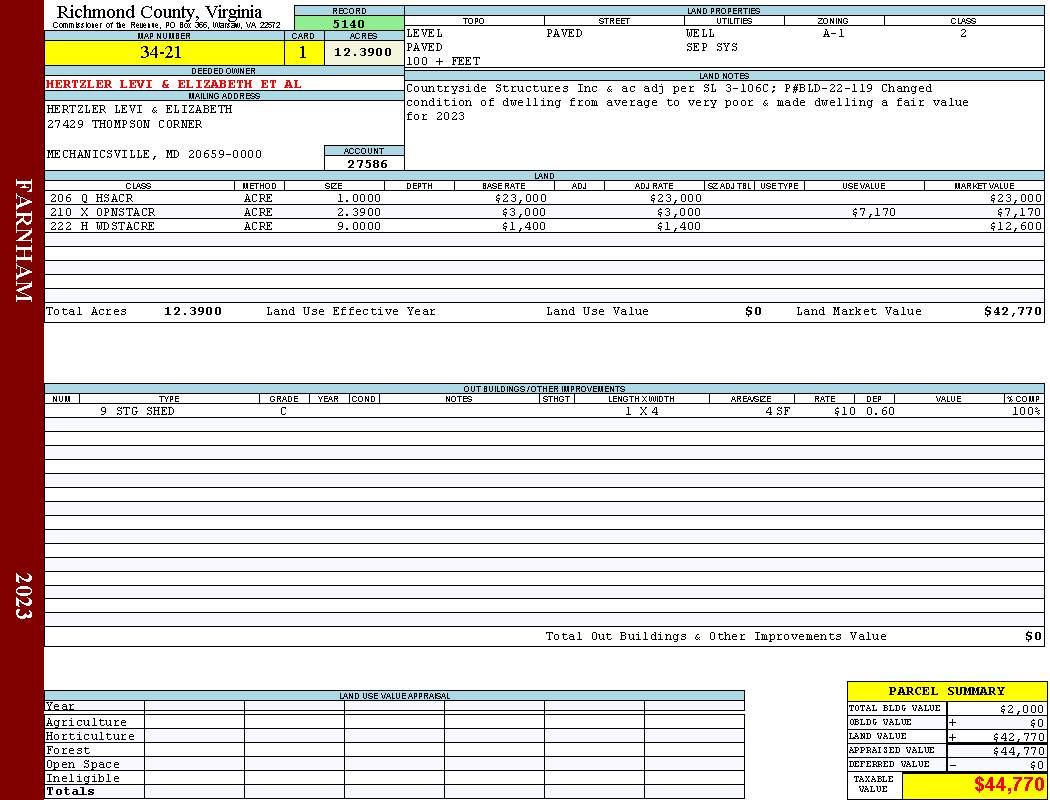Click the land notes text block
Image resolution: width=1050 pixels, height=800 pixels.
pos(687,102)
